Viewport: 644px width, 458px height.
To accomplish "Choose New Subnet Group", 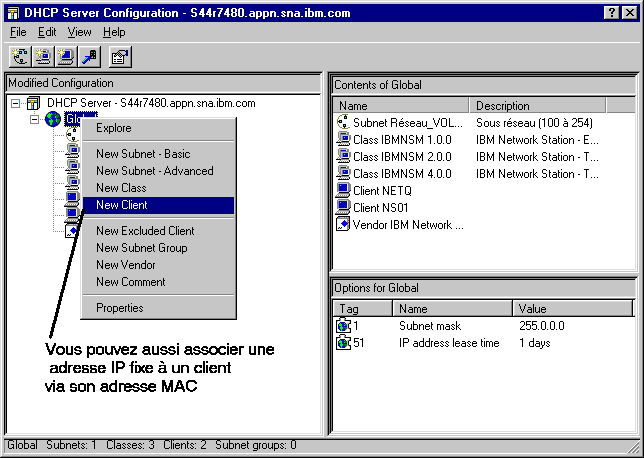I will tap(159, 248).
